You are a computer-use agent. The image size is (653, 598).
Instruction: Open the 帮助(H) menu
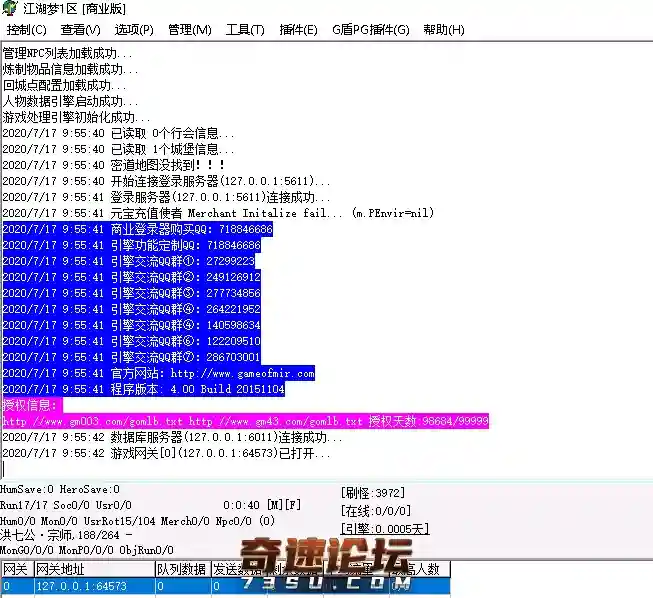(444, 30)
